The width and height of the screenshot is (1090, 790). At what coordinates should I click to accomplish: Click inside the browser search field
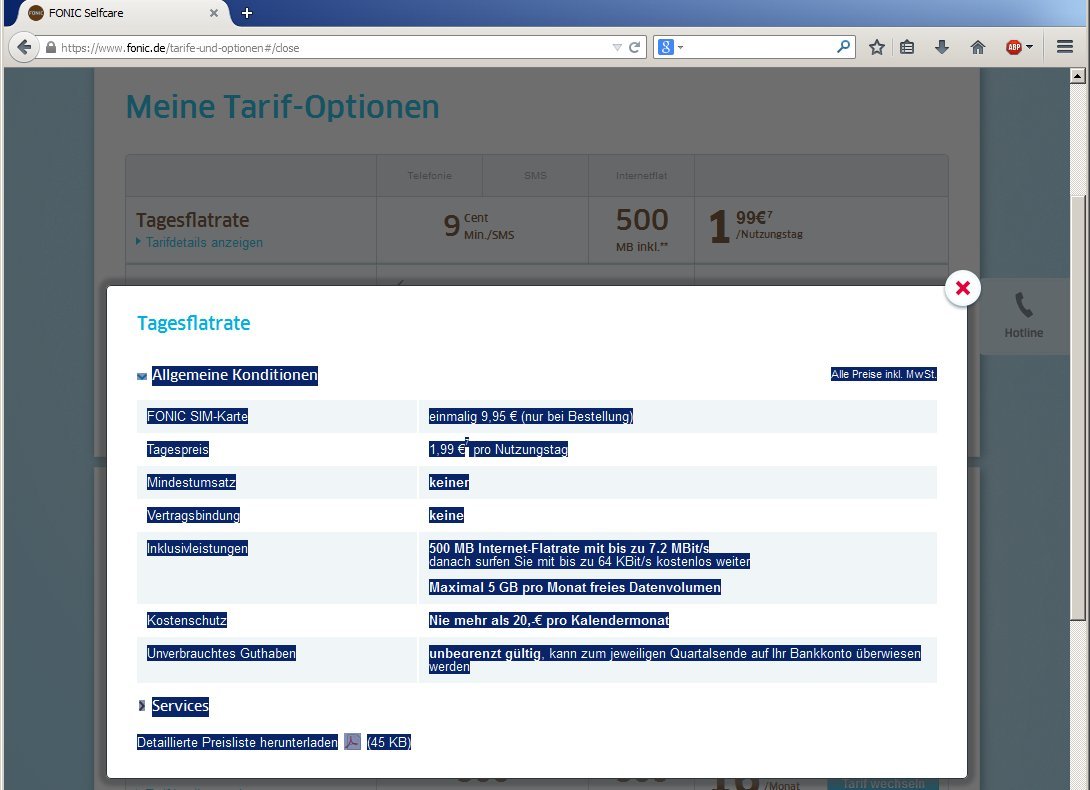pyautogui.click(x=760, y=47)
